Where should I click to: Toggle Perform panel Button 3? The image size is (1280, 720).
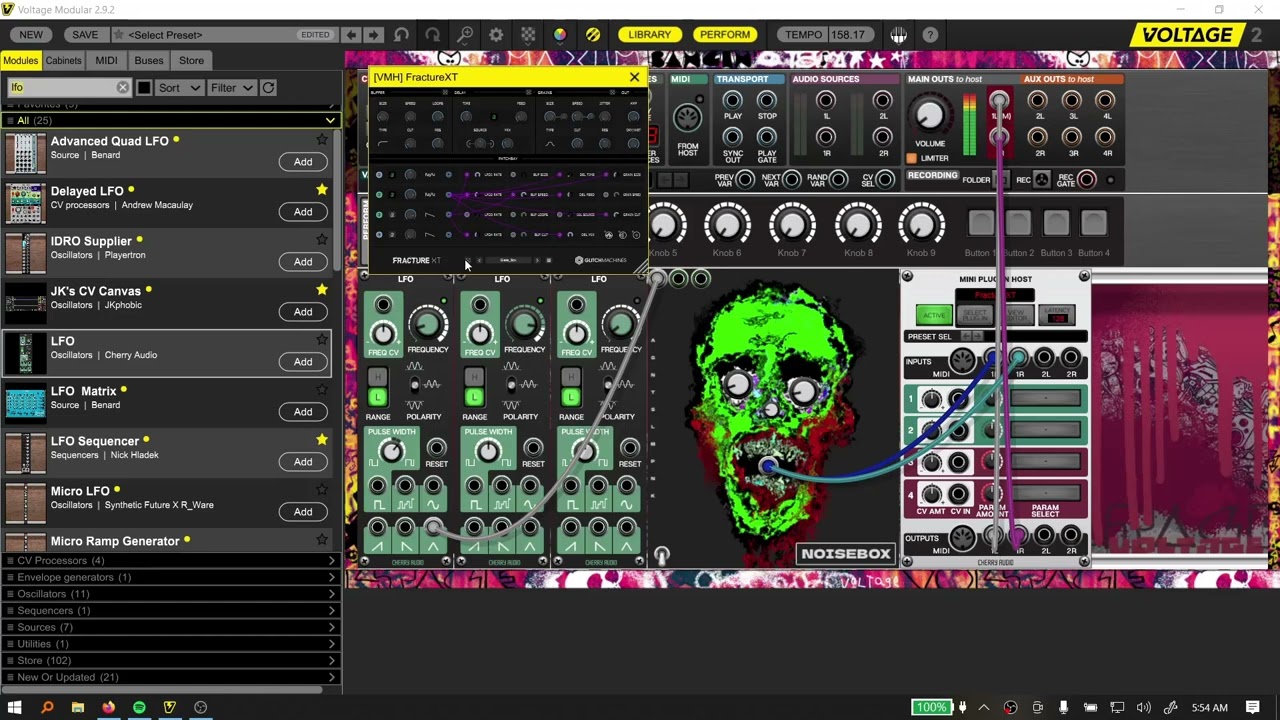[x=1056, y=222]
